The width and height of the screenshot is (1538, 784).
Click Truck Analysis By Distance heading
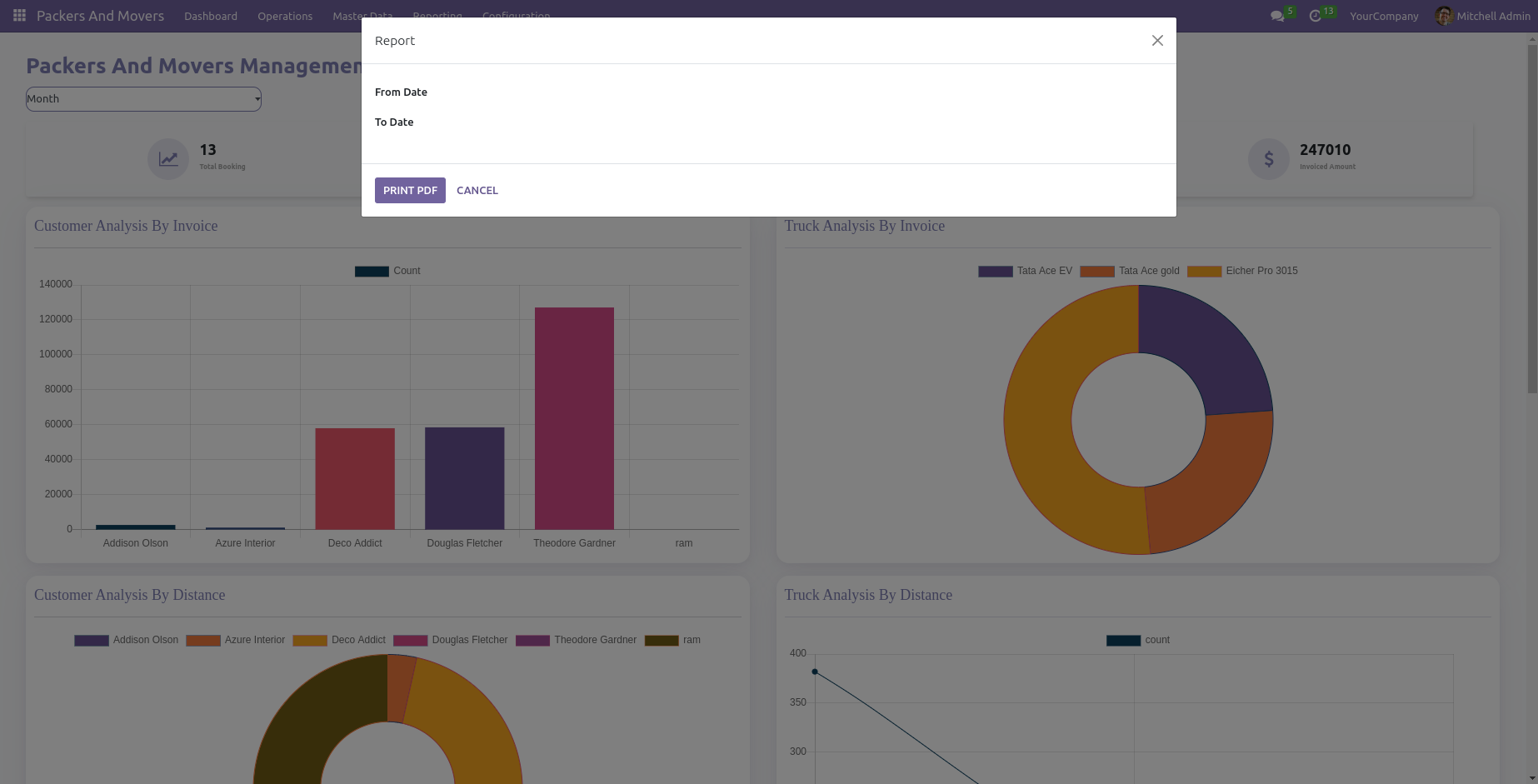[868, 595]
